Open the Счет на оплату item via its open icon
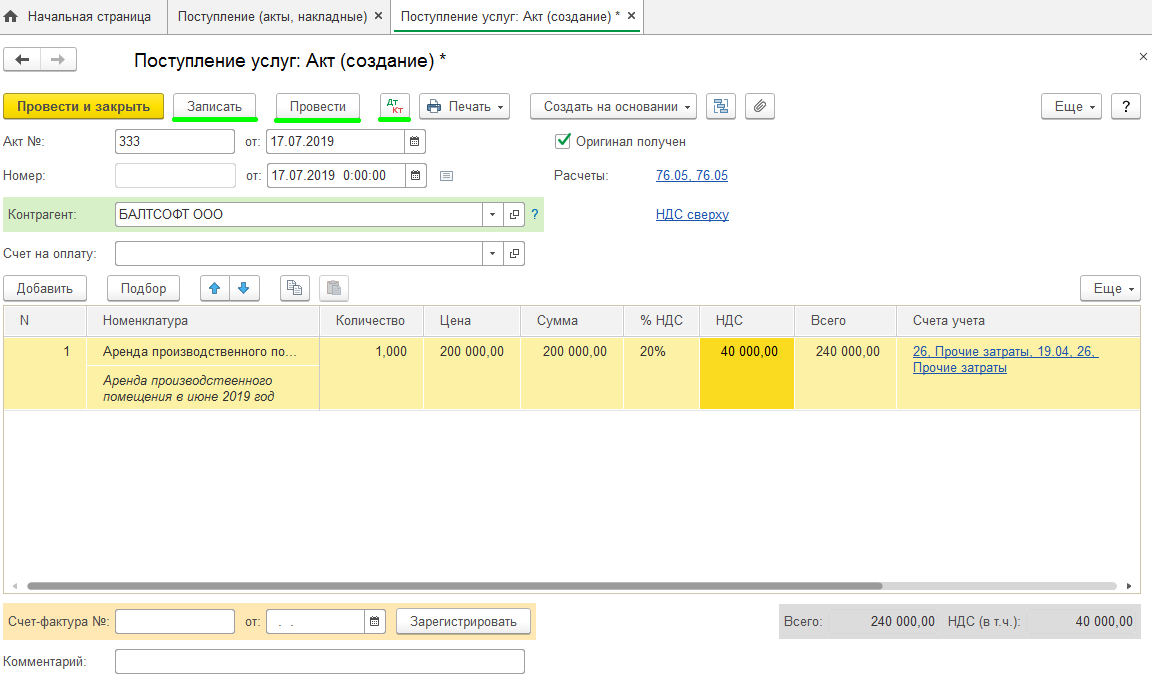Viewport: 1152px width, 680px height. pos(514,253)
